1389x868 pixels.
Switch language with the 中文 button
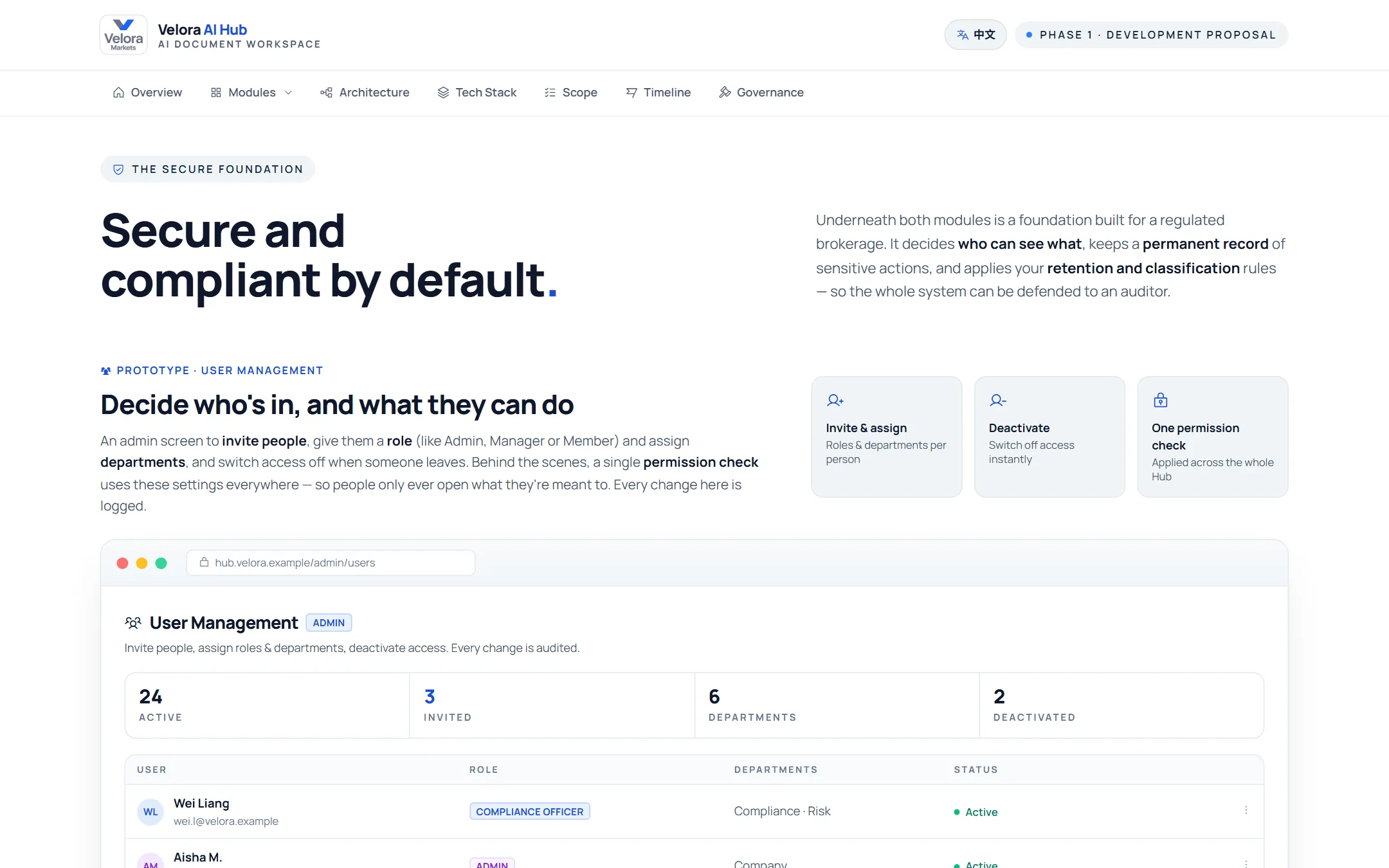click(x=976, y=35)
